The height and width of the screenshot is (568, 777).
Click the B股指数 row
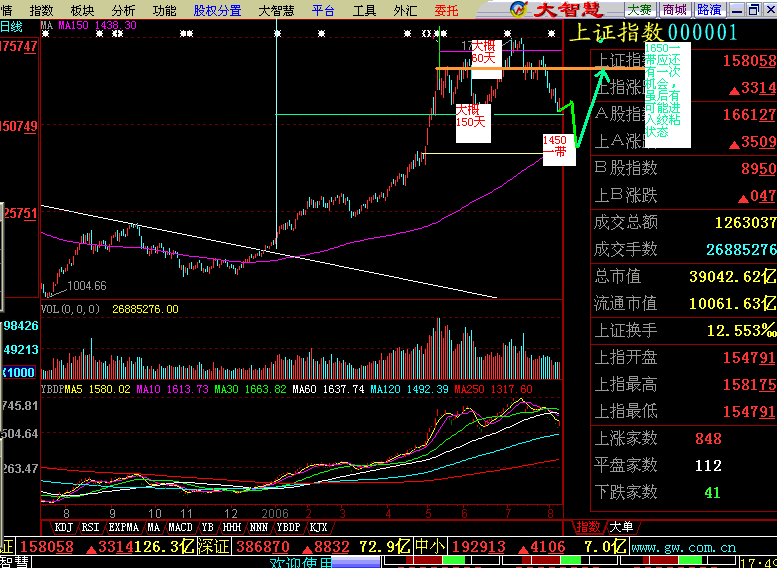[x=684, y=169]
